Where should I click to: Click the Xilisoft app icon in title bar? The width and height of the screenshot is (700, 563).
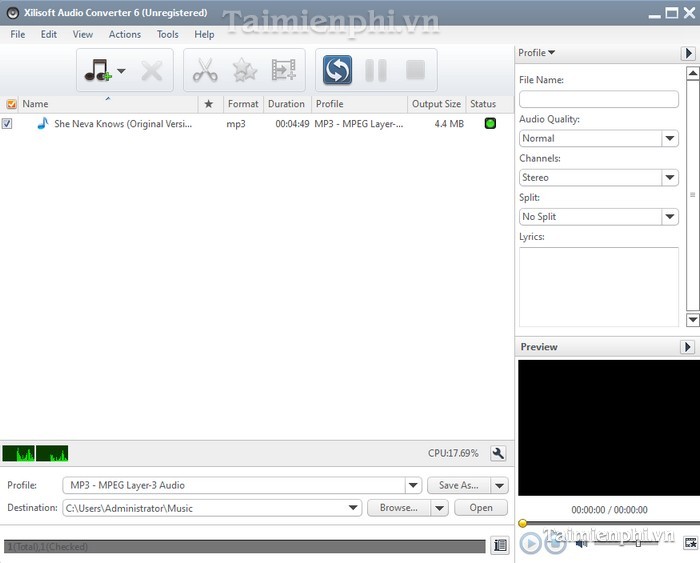12,13
